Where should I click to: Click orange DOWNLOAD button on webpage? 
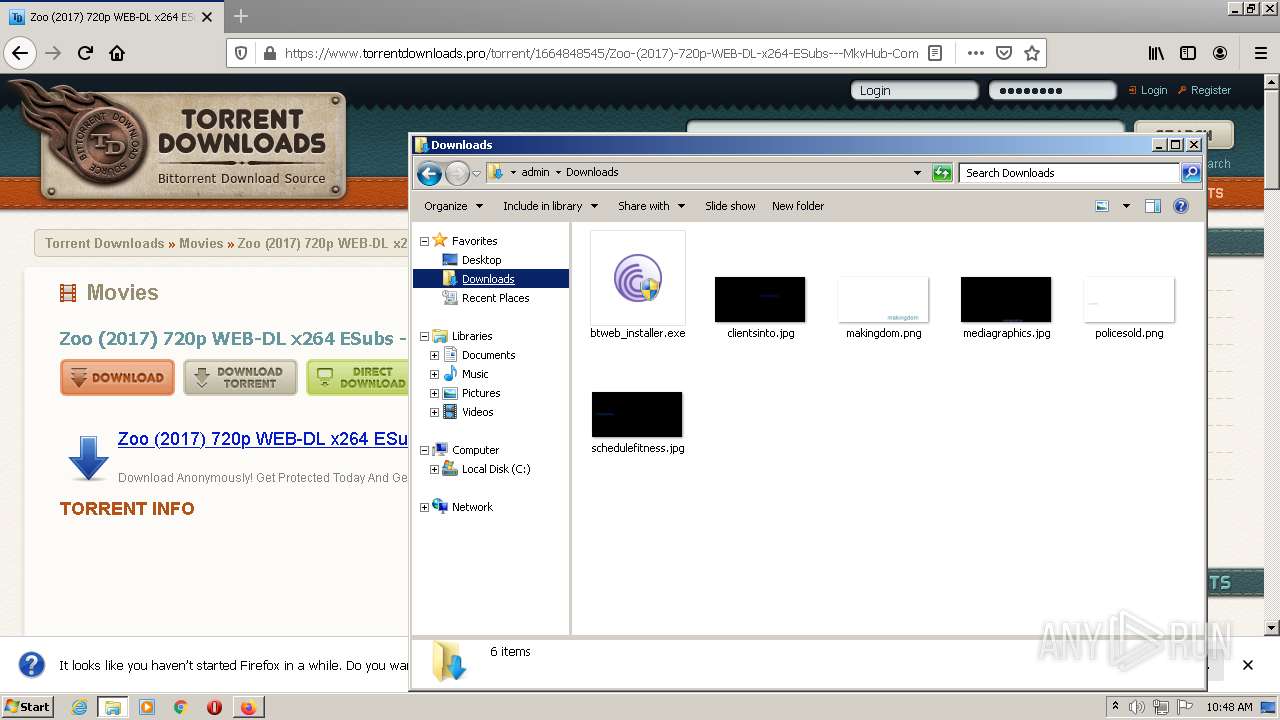pyautogui.click(x=117, y=378)
